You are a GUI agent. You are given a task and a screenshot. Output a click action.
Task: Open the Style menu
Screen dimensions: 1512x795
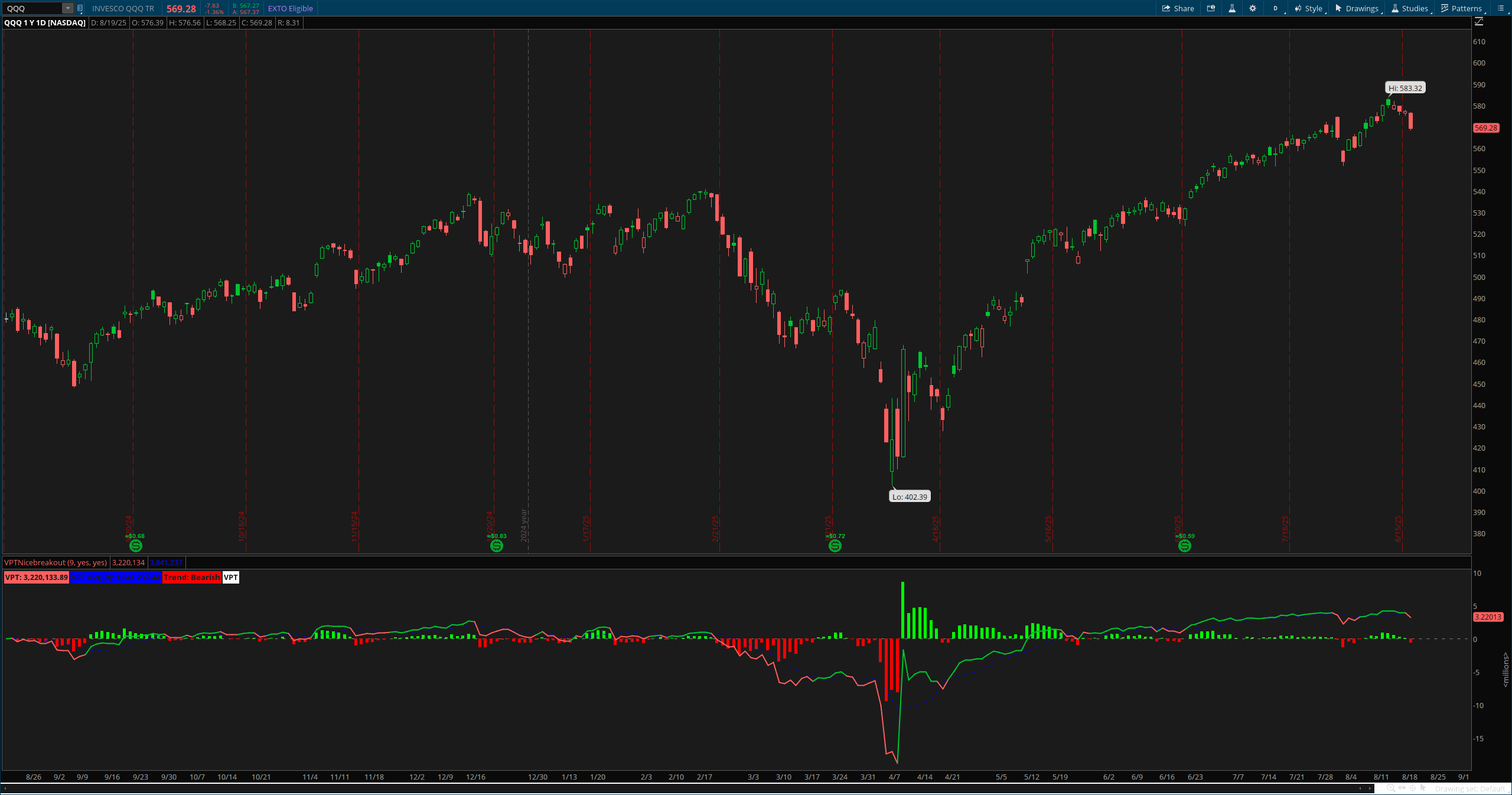pyautogui.click(x=1311, y=8)
